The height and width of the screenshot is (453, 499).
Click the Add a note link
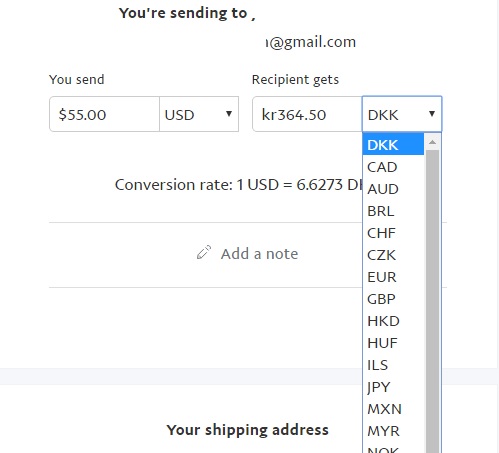pyautogui.click(x=259, y=254)
